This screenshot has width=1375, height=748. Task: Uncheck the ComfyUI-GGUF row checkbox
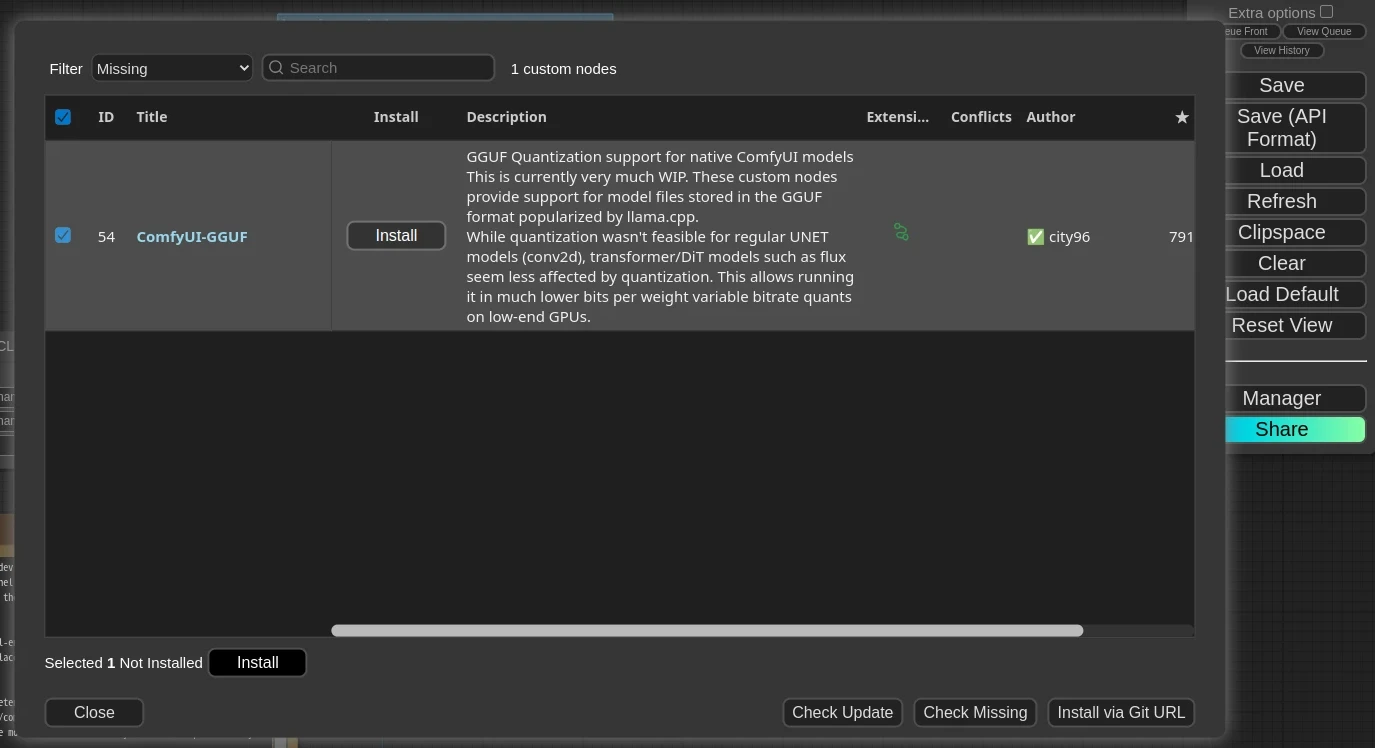pyautogui.click(x=63, y=236)
